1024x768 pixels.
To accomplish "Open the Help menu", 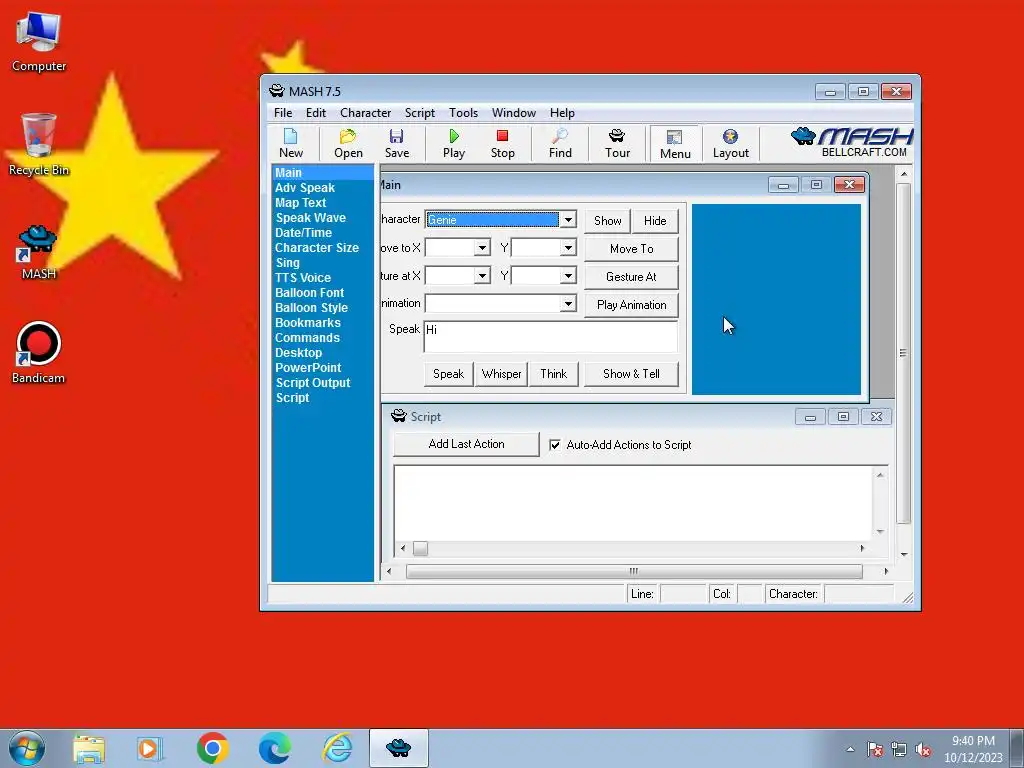I will click(x=562, y=113).
